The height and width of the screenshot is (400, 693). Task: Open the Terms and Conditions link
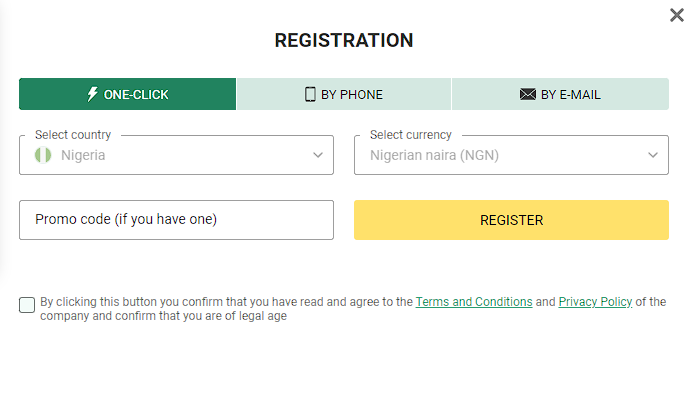click(x=474, y=302)
